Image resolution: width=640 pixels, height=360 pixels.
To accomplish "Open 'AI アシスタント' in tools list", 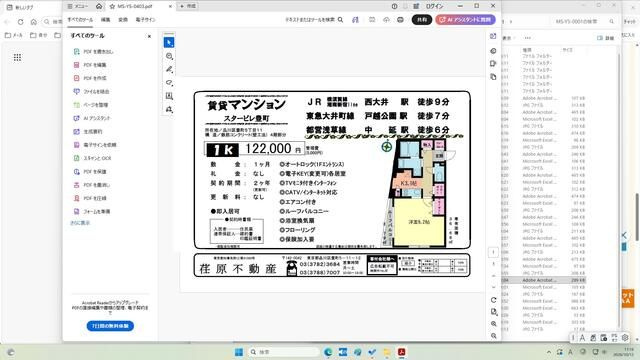I will click(x=92, y=118).
